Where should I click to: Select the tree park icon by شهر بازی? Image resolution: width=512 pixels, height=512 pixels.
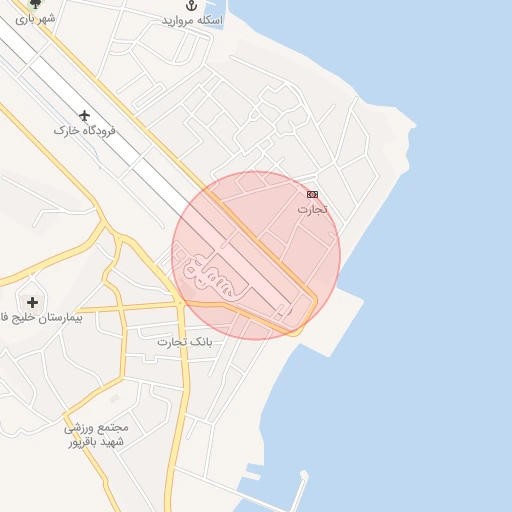pos(35,4)
